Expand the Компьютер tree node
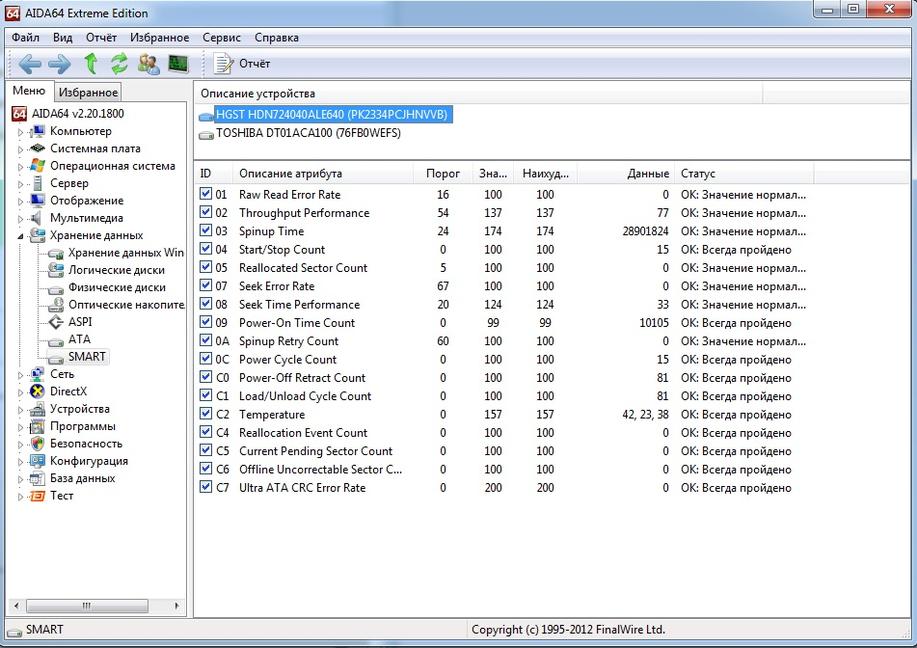 20,132
